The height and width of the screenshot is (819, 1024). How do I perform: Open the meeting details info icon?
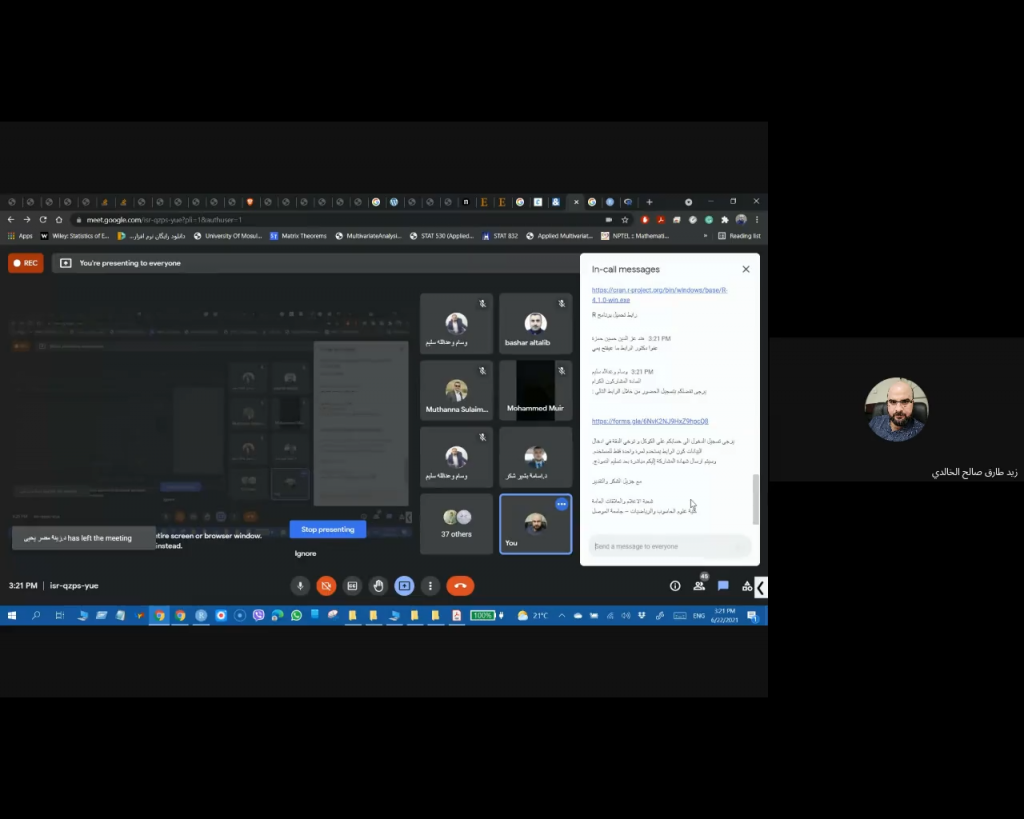[x=675, y=586]
